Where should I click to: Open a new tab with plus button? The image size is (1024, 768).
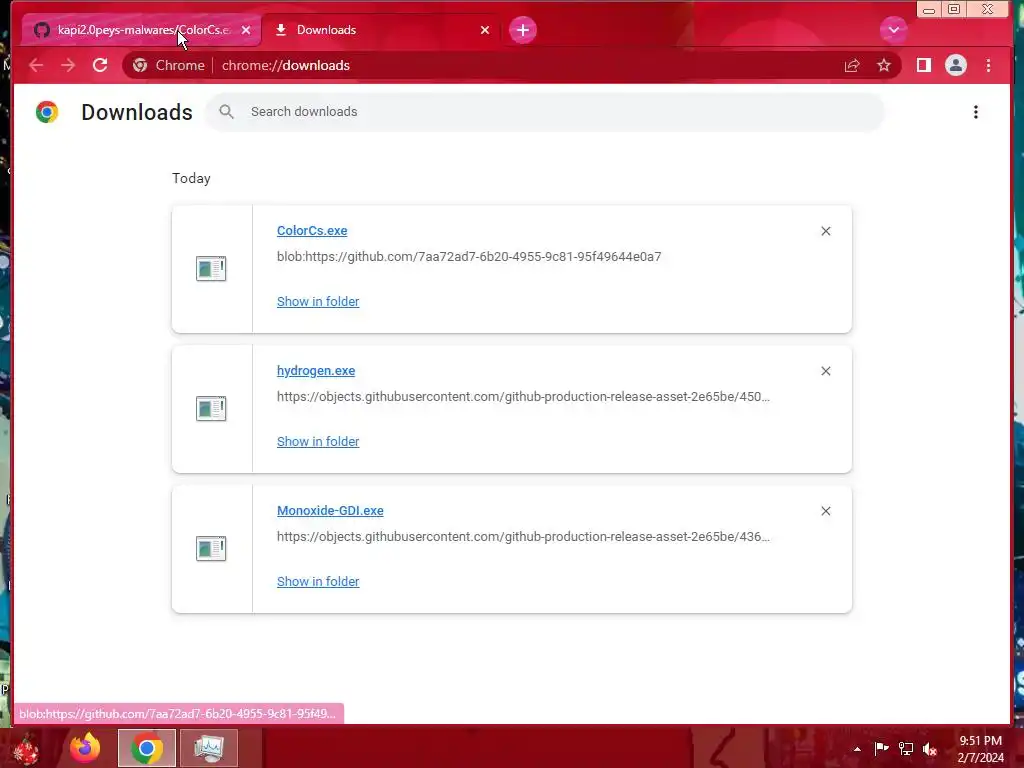point(522,30)
